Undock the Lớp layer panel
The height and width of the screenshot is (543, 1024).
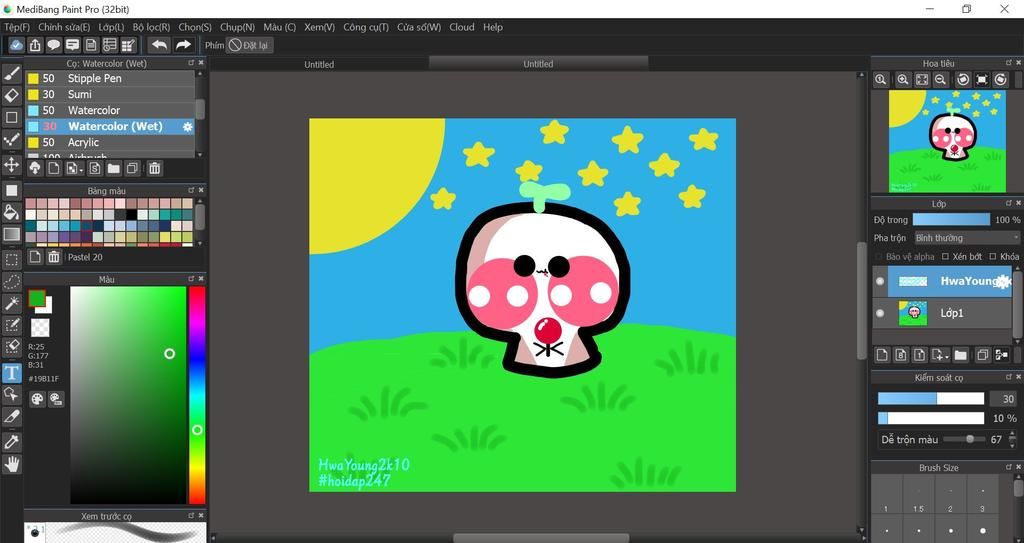(1009, 203)
